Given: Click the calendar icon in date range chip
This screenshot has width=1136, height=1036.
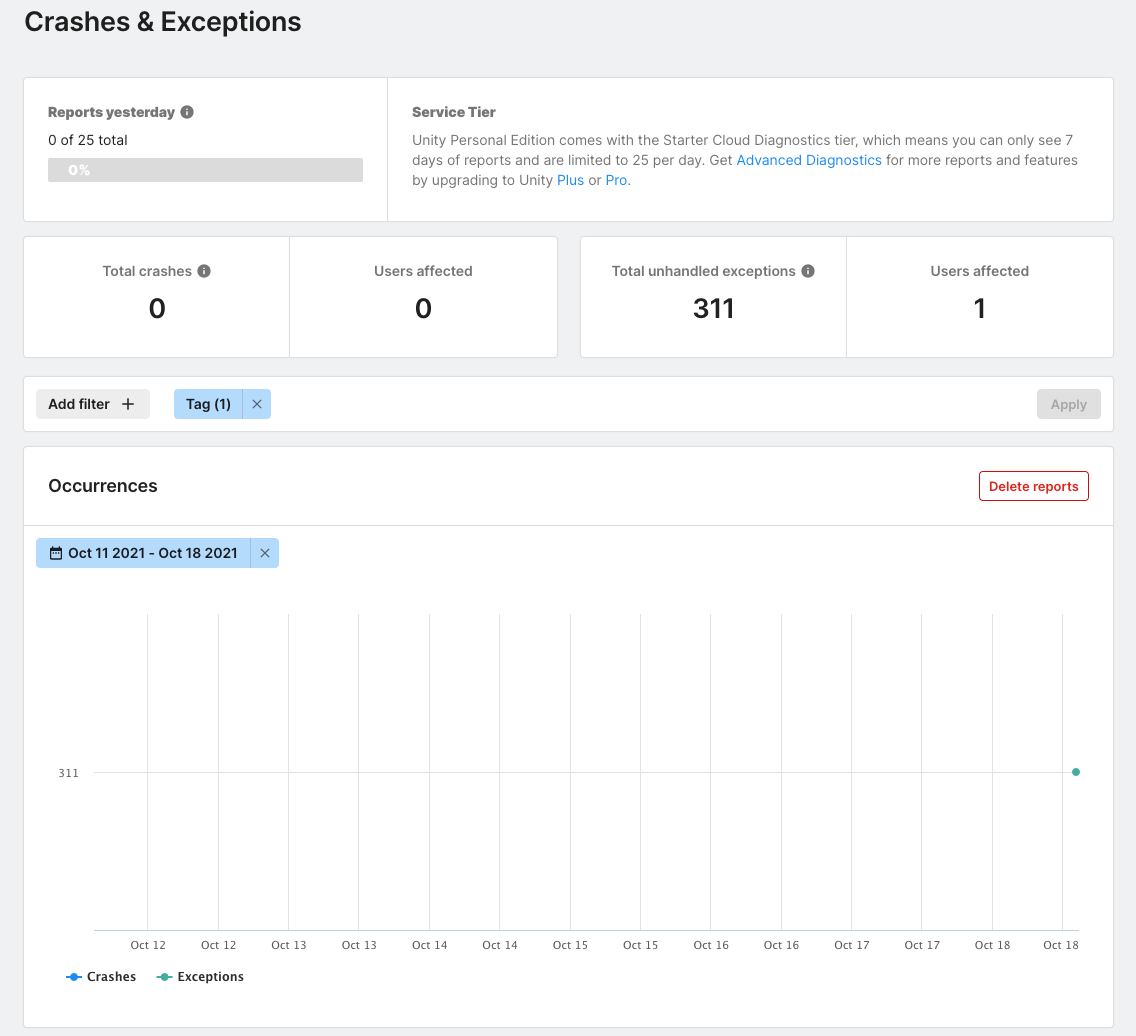Looking at the screenshot, I should pyautogui.click(x=56, y=553).
